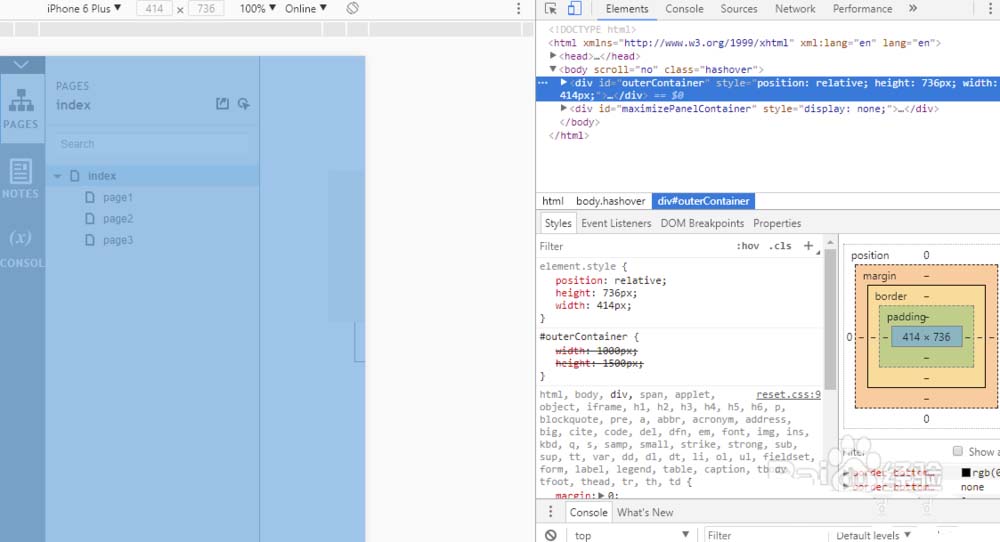Open more DevTools tabs with double chevron
Screen dimensions: 1000x542
(913, 9)
